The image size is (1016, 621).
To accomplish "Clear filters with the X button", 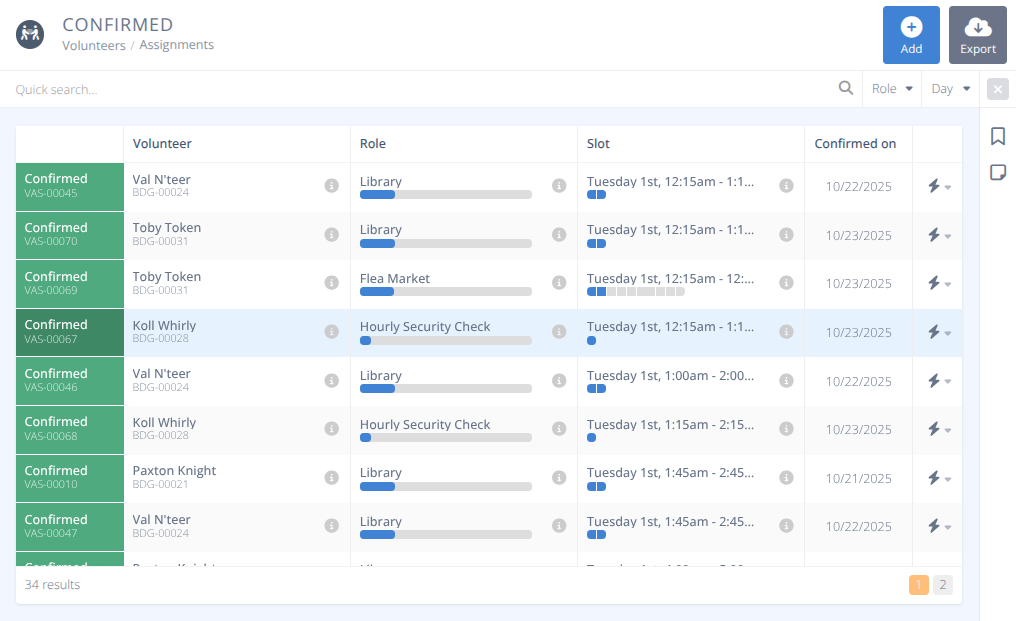I will pos(997,89).
